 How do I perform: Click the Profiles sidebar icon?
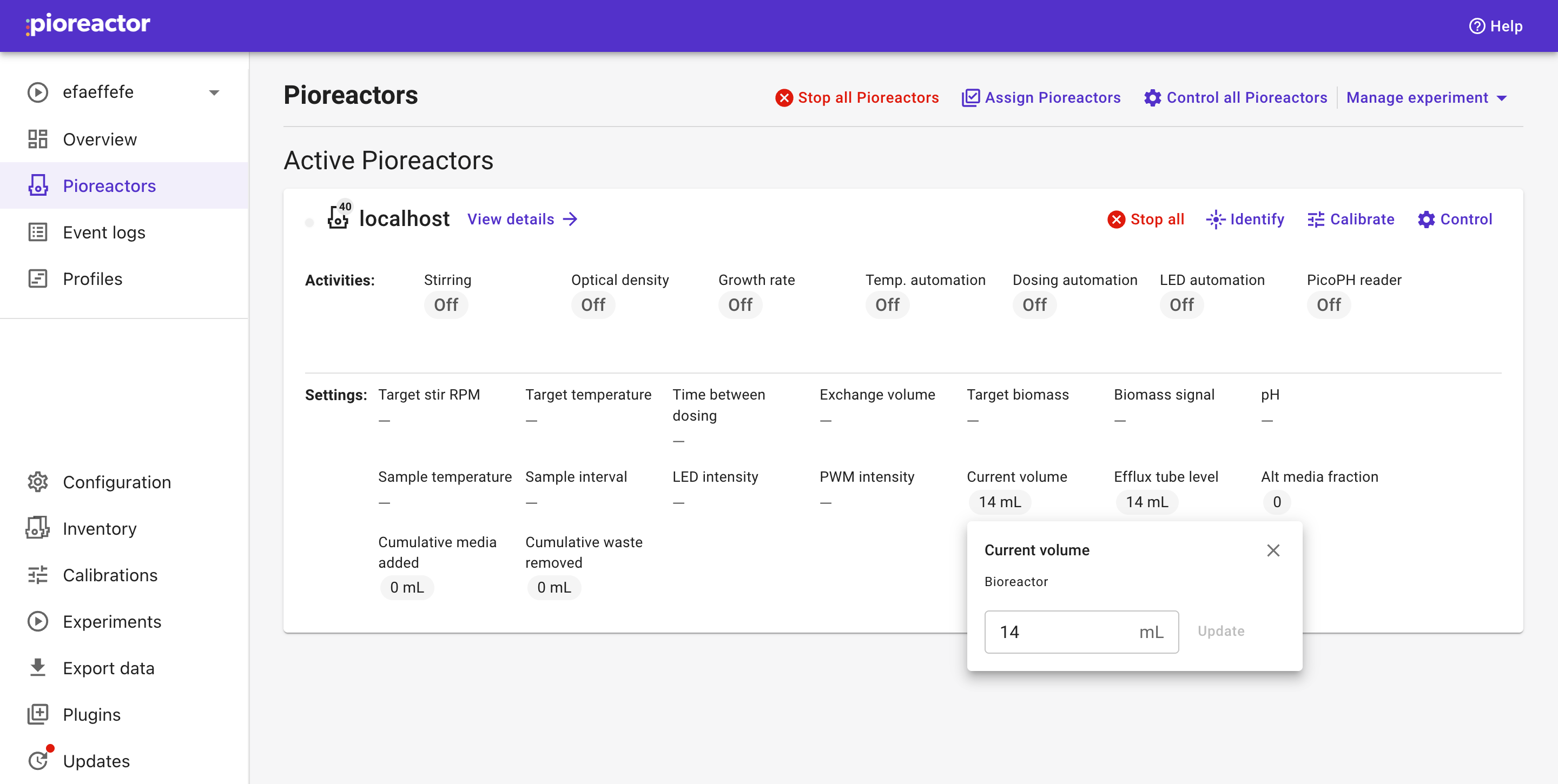pyautogui.click(x=37, y=278)
